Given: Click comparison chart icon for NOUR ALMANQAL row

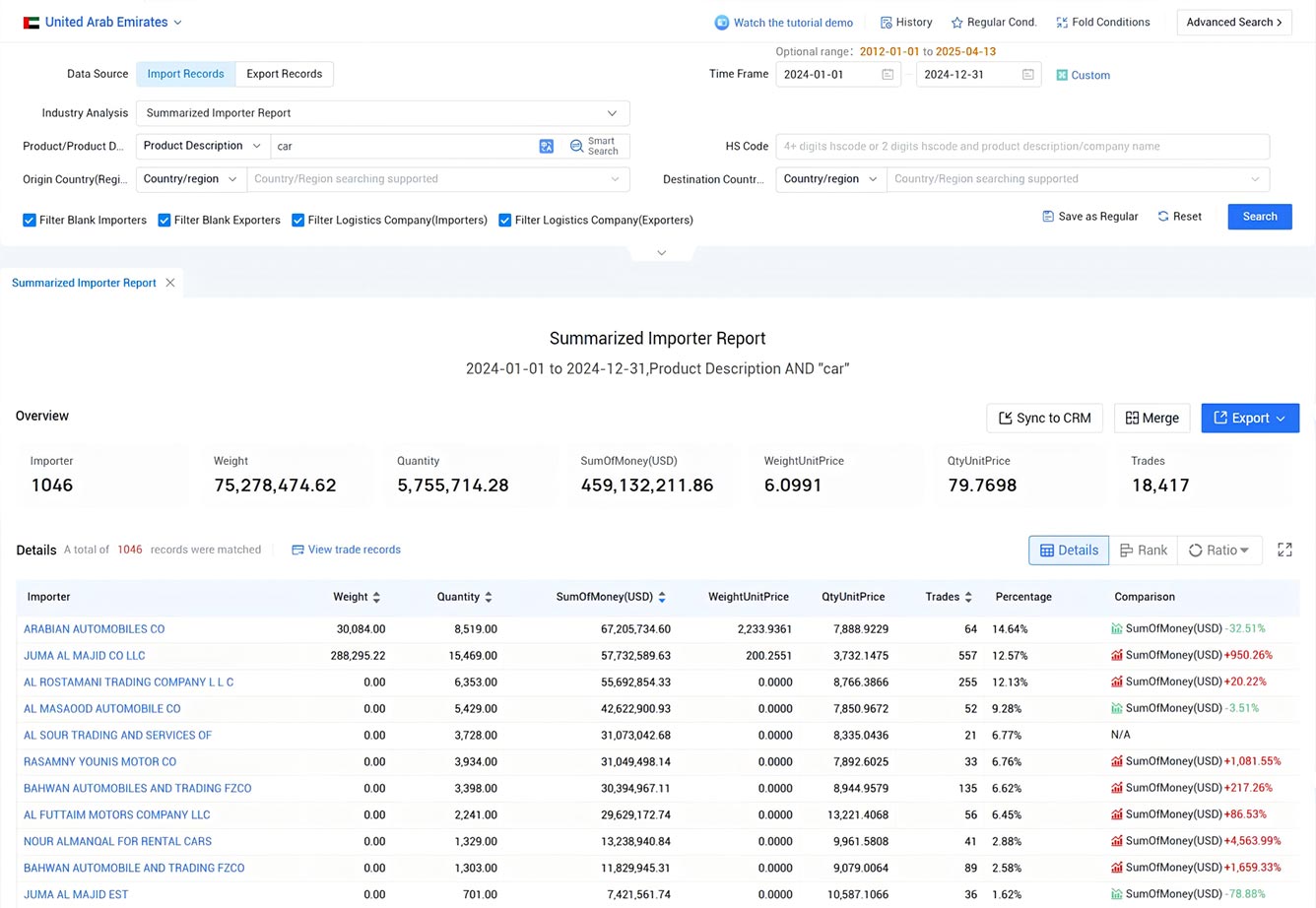Looking at the screenshot, I should pyautogui.click(x=1117, y=841).
